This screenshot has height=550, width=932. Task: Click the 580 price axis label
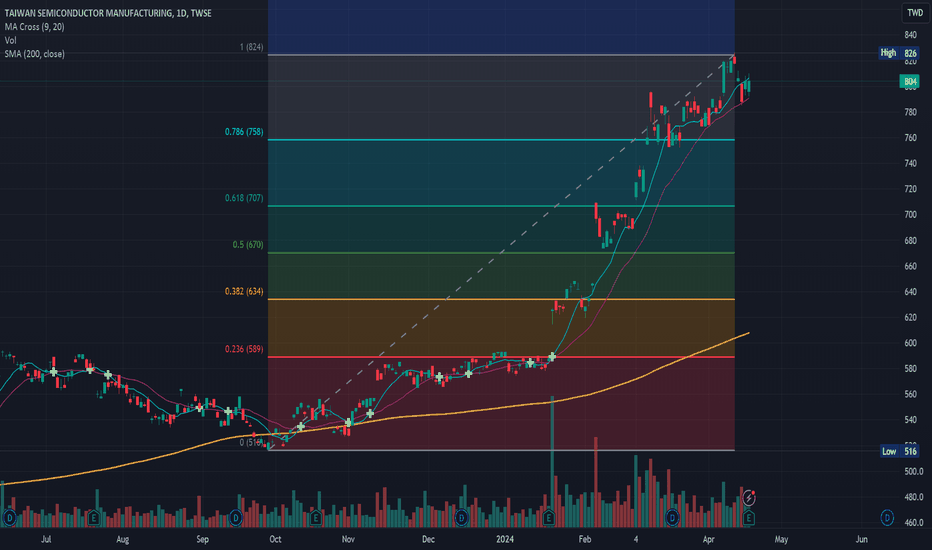(x=910, y=369)
